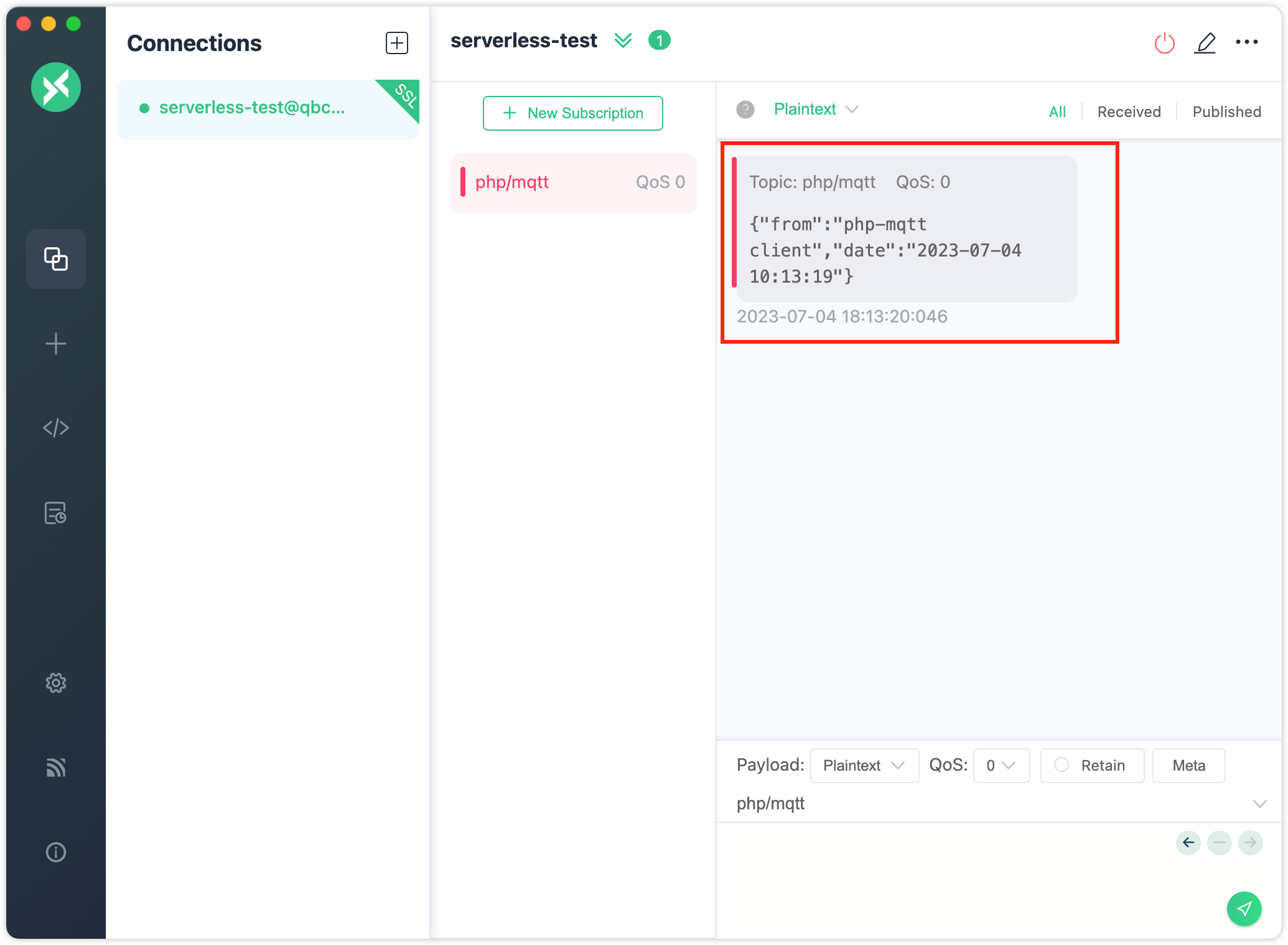Open the feed/help RSS icon

(56, 768)
